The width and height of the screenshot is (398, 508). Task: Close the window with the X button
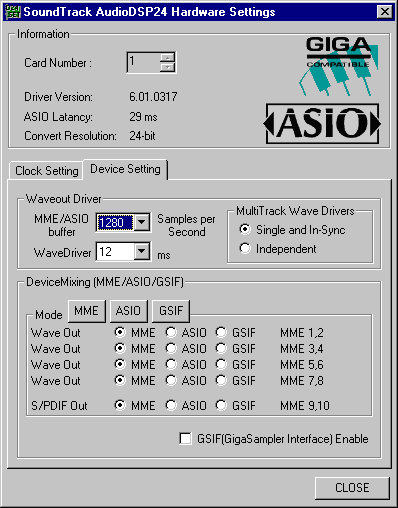385,12
